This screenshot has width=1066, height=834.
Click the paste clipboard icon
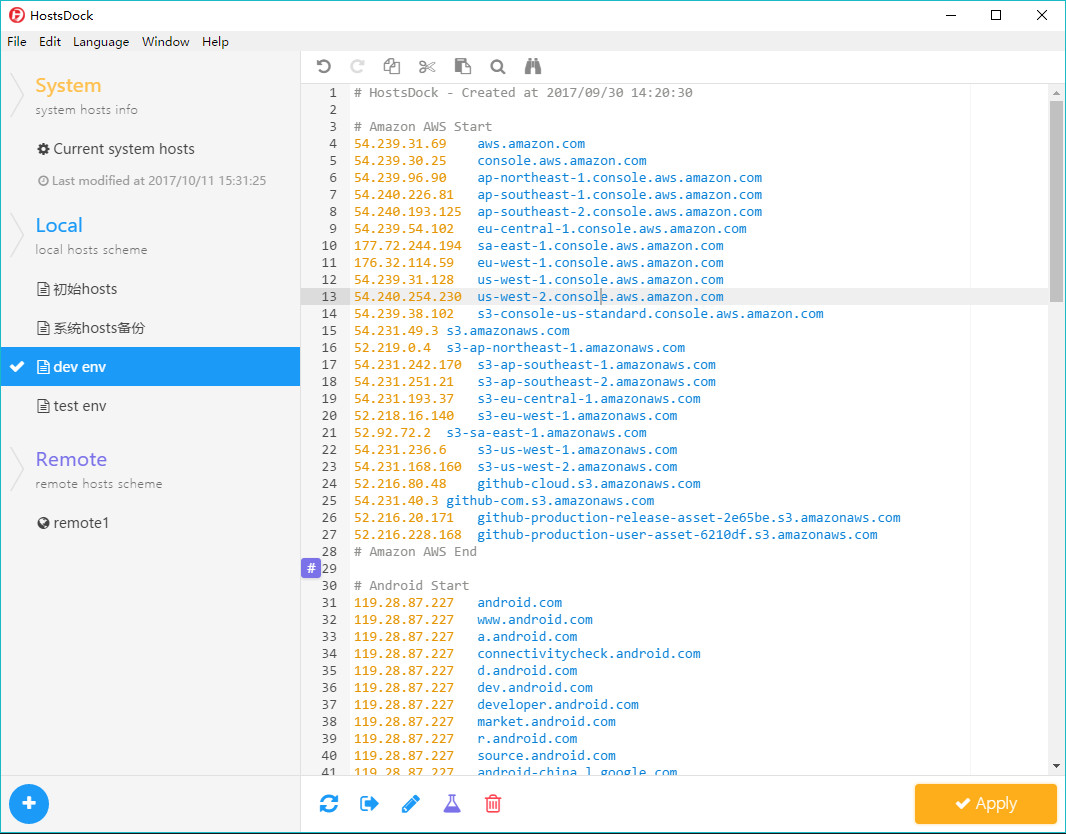pyautogui.click(x=462, y=67)
